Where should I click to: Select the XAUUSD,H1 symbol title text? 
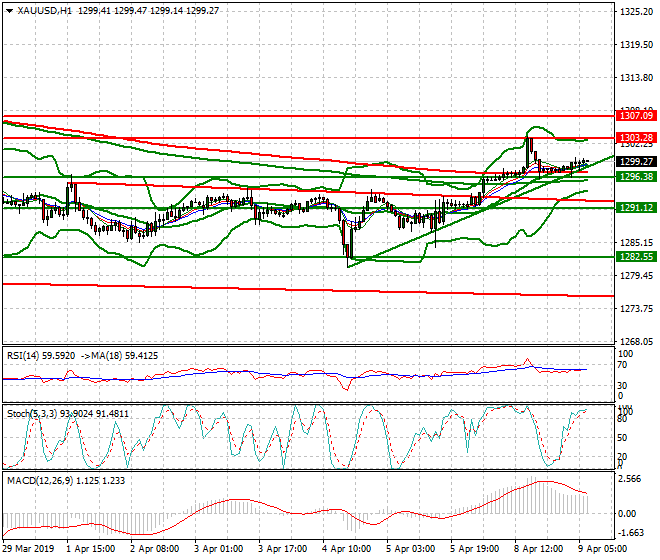click(x=44, y=11)
